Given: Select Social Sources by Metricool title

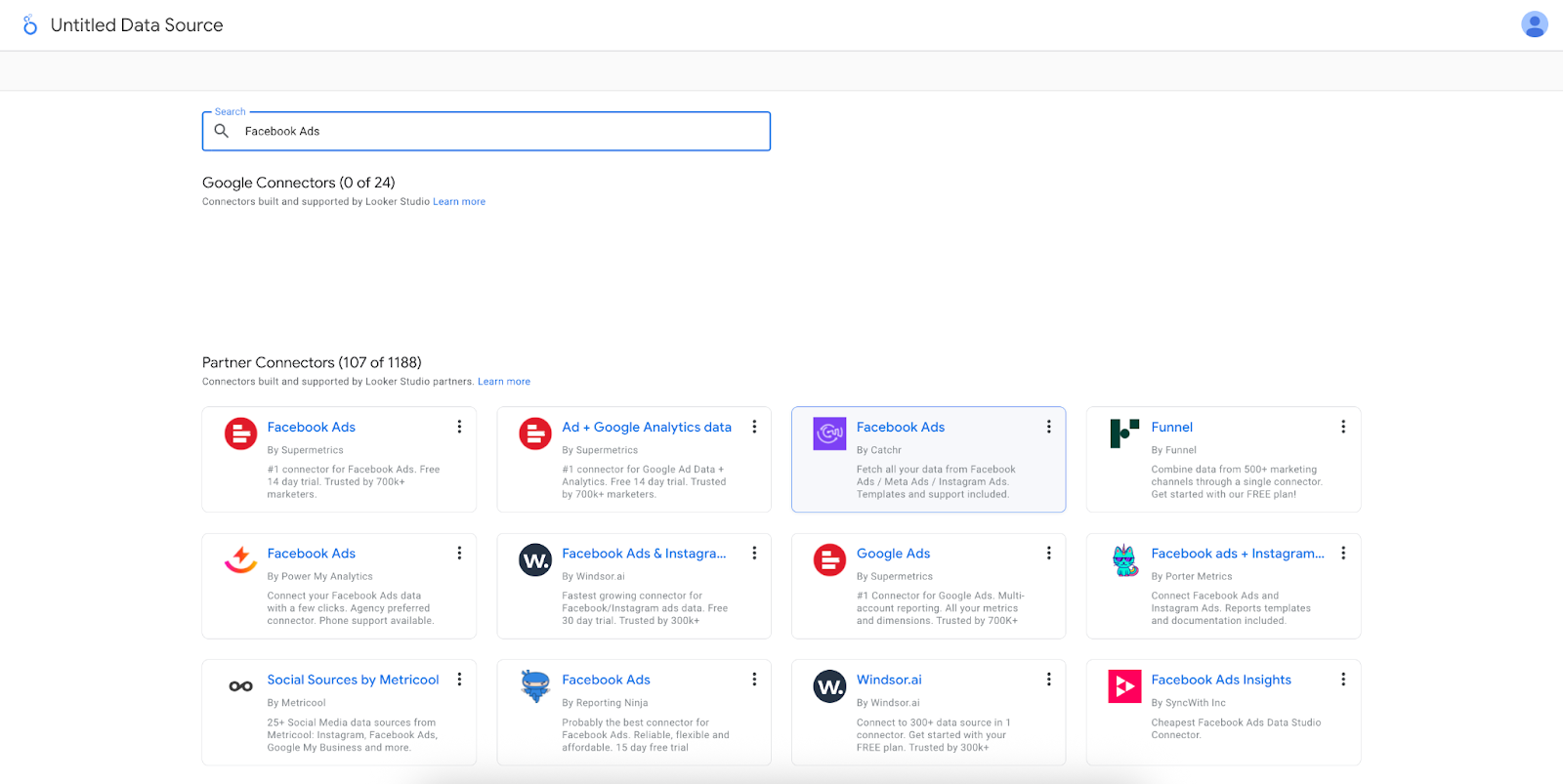Looking at the screenshot, I should coord(353,680).
